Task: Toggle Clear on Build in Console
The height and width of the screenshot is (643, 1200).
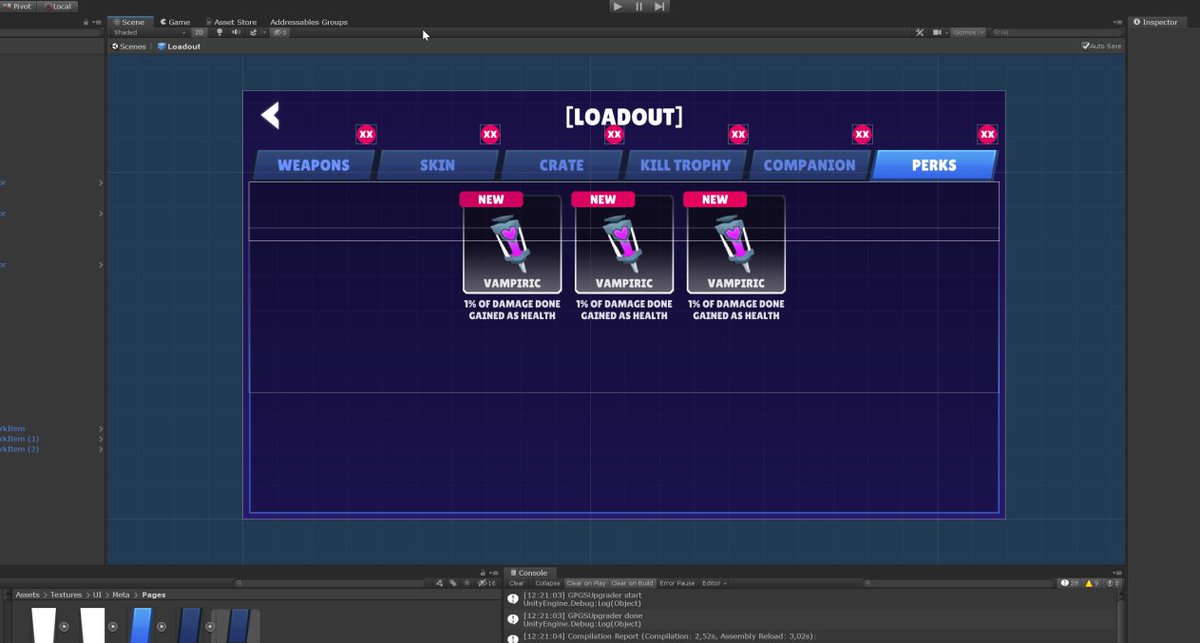Action: pos(632,583)
